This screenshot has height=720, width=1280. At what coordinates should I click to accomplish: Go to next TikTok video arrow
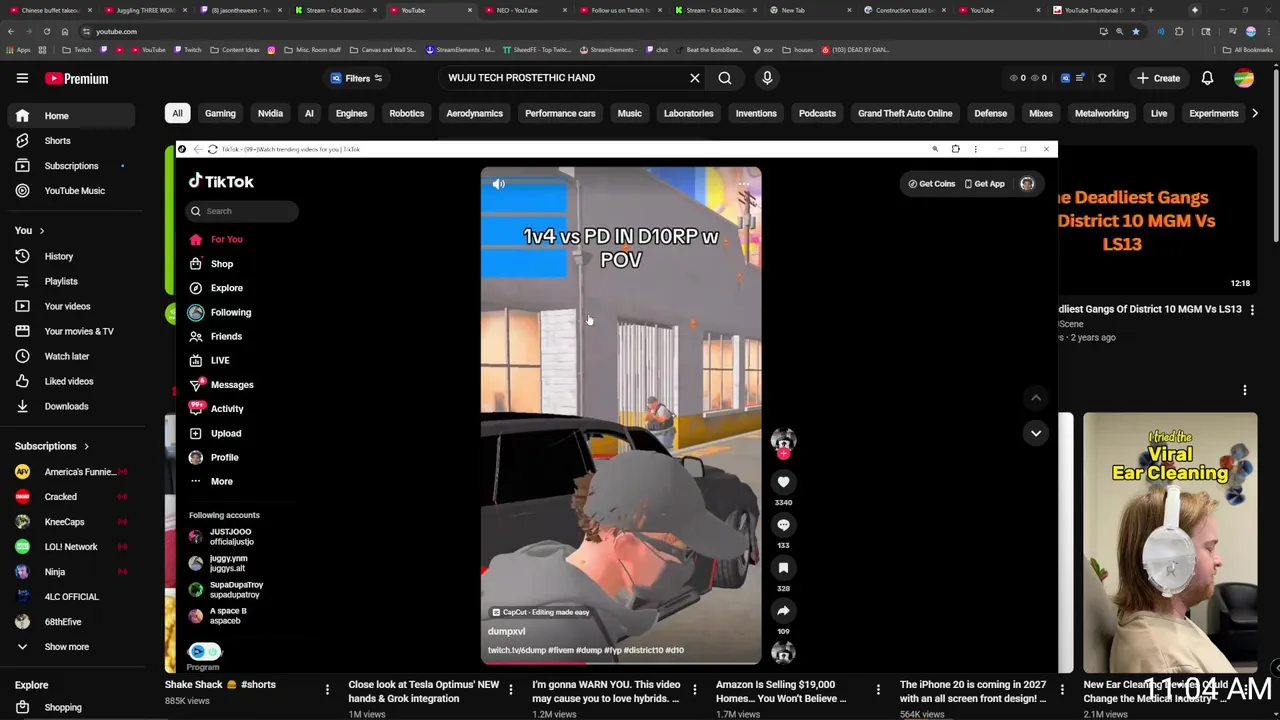[1036, 433]
